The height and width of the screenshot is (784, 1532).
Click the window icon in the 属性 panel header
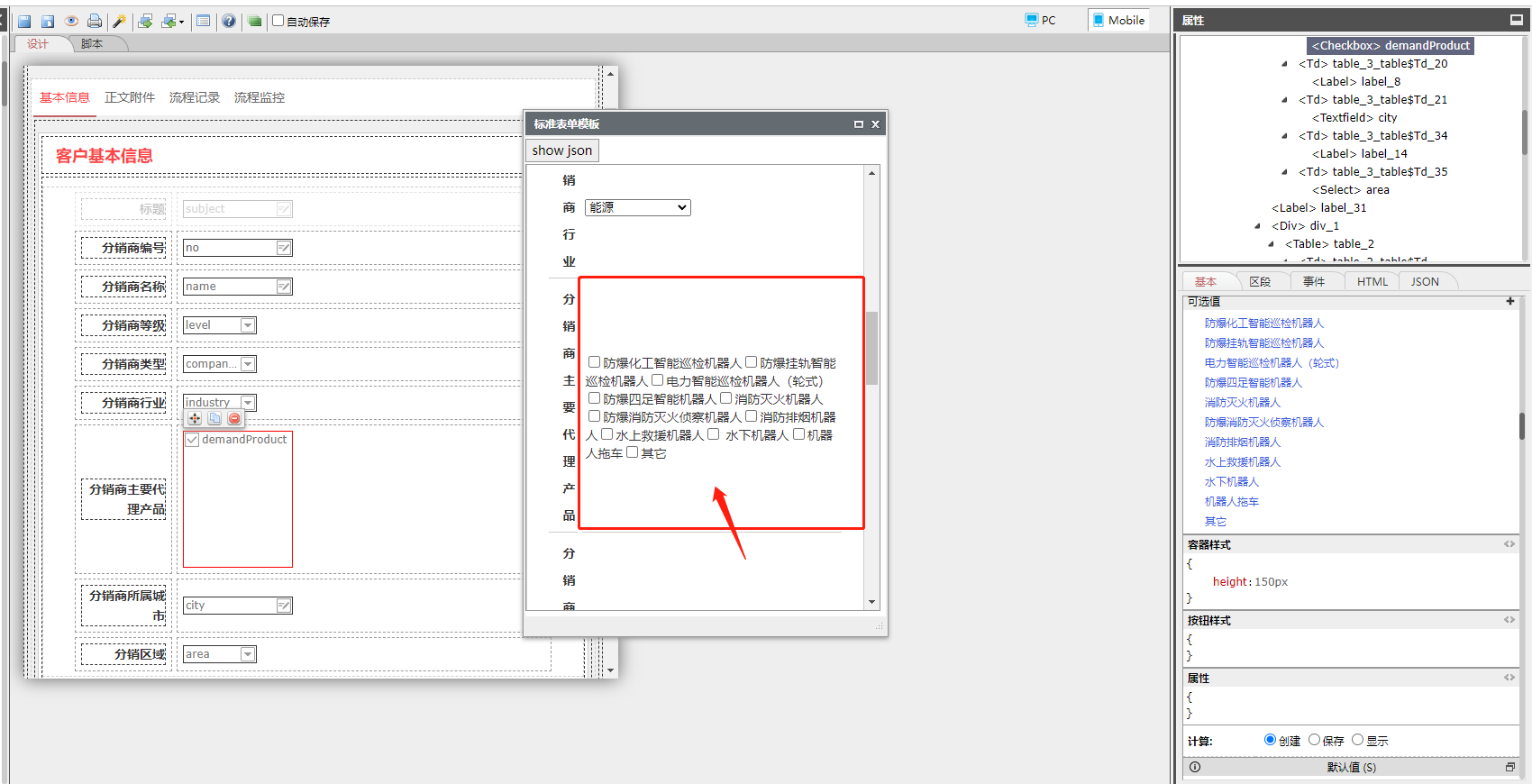click(x=1516, y=20)
